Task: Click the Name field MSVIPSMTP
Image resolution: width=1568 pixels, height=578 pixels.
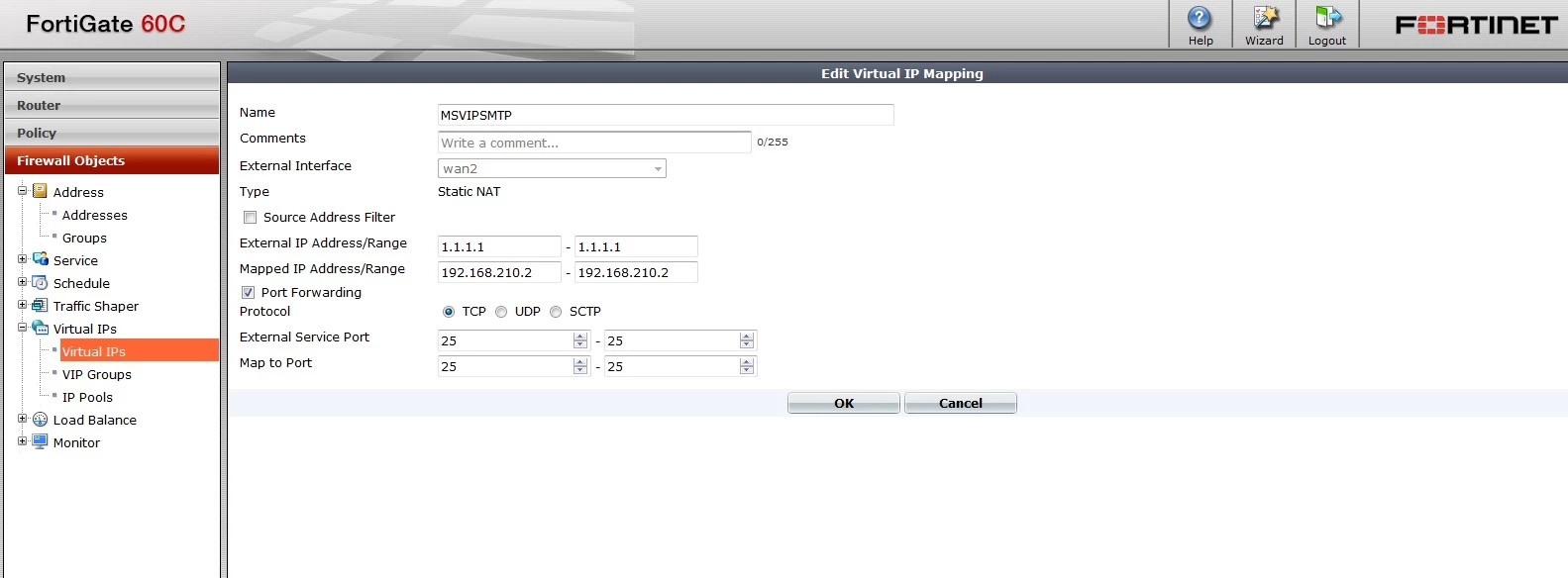Action: [x=666, y=115]
